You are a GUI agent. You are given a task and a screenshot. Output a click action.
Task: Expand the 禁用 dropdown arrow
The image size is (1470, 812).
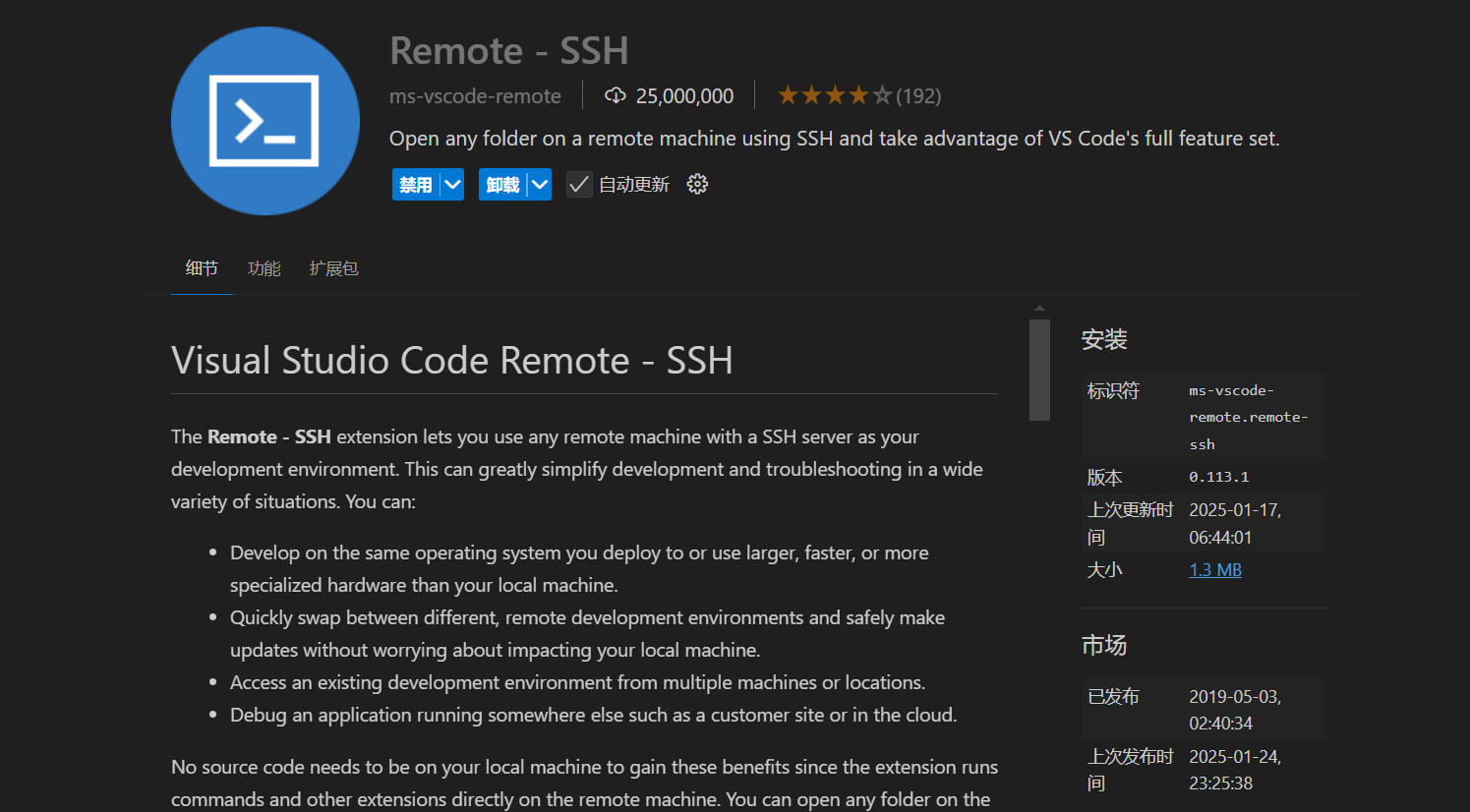point(452,185)
